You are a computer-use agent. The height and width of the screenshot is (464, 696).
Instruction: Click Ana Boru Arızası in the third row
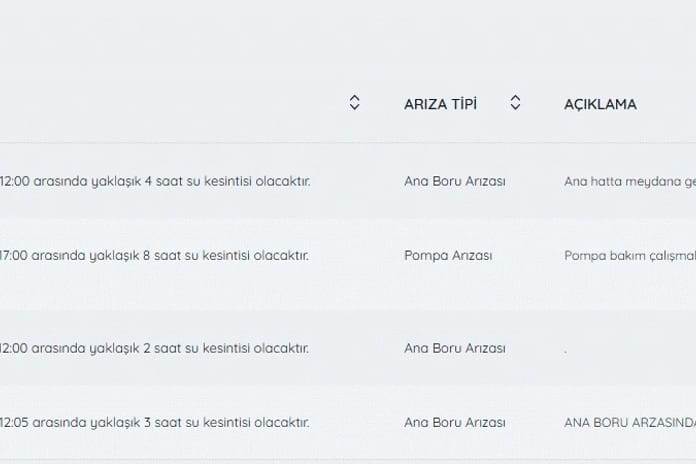[454, 349]
